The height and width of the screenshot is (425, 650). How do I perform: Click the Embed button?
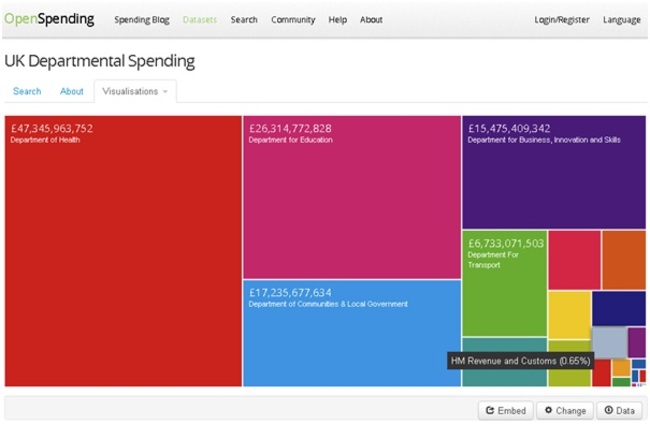point(506,410)
